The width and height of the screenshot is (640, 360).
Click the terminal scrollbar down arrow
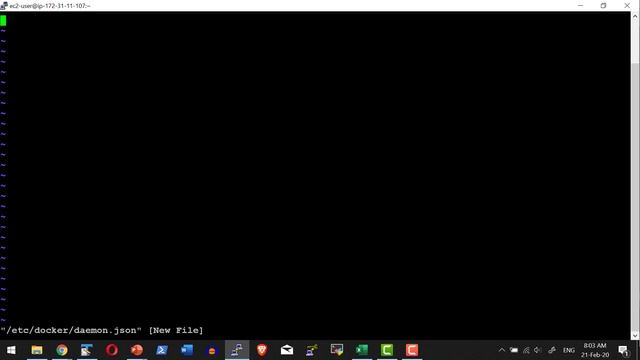[635, 336]
